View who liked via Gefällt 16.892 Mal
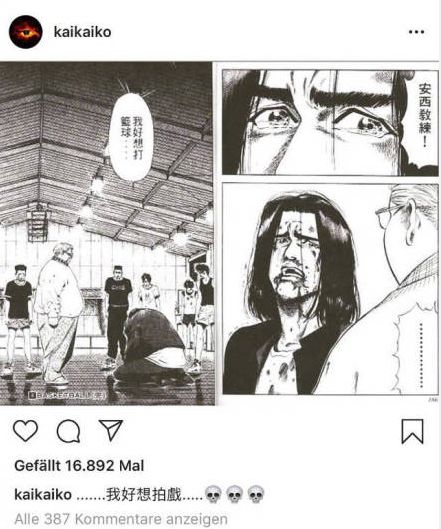441x529 pixels. point(79,466)
